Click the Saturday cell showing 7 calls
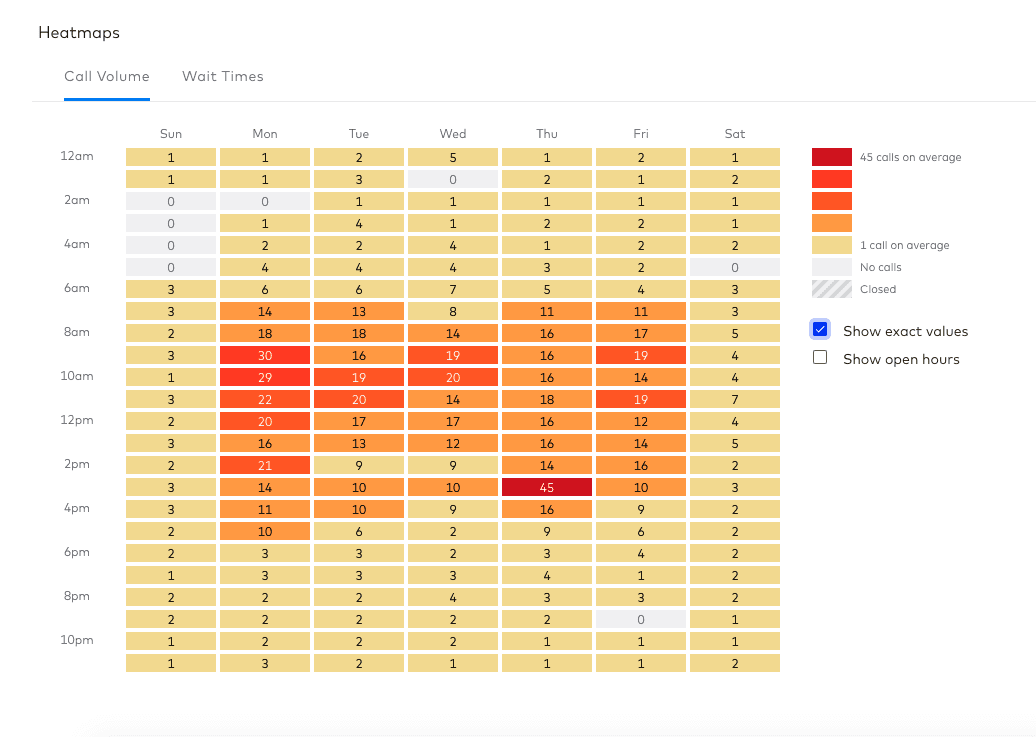Screen dimensions: 1036x737 click(x=735, y=399)
